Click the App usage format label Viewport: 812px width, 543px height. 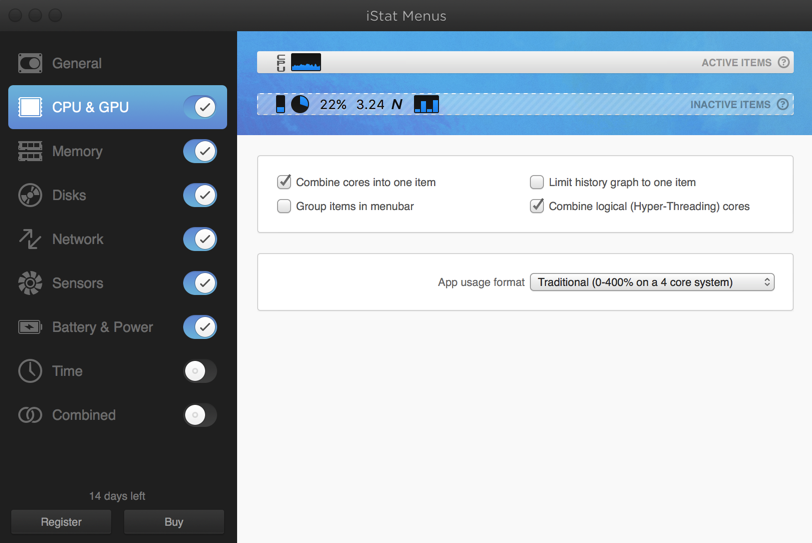[481, 282]
